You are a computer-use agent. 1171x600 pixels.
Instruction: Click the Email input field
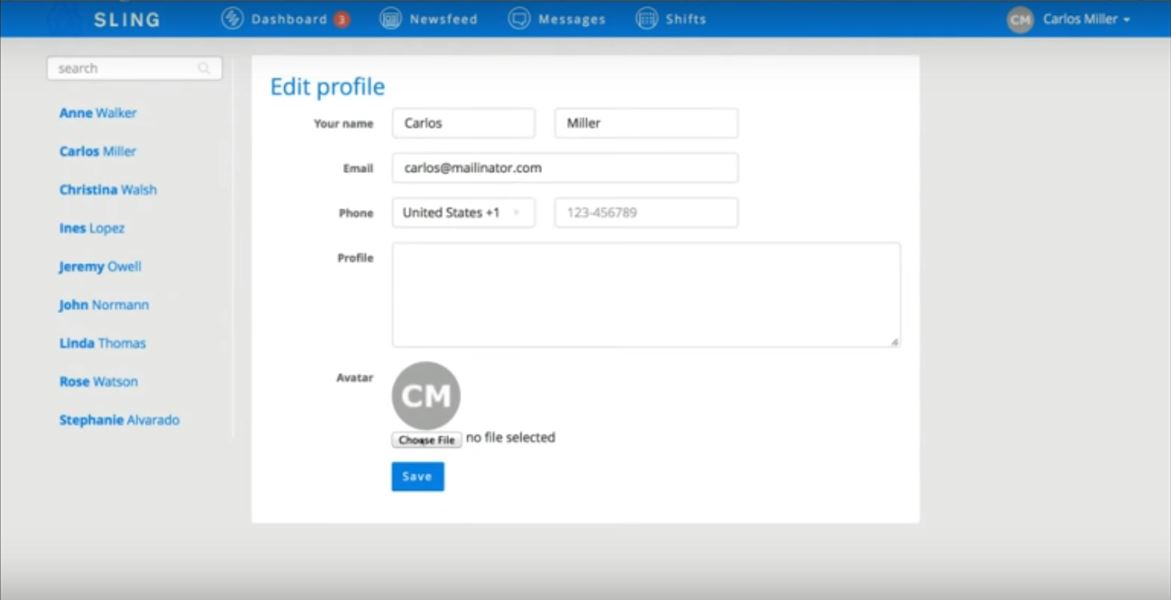click(565, 167)
